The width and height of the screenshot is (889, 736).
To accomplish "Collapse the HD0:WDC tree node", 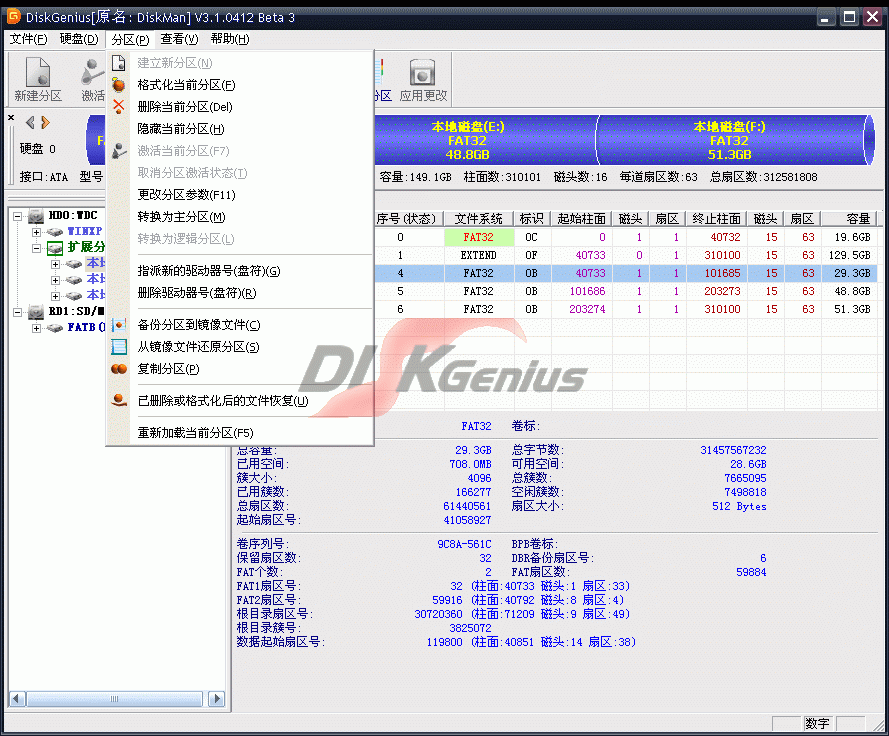I will point(18,216).
